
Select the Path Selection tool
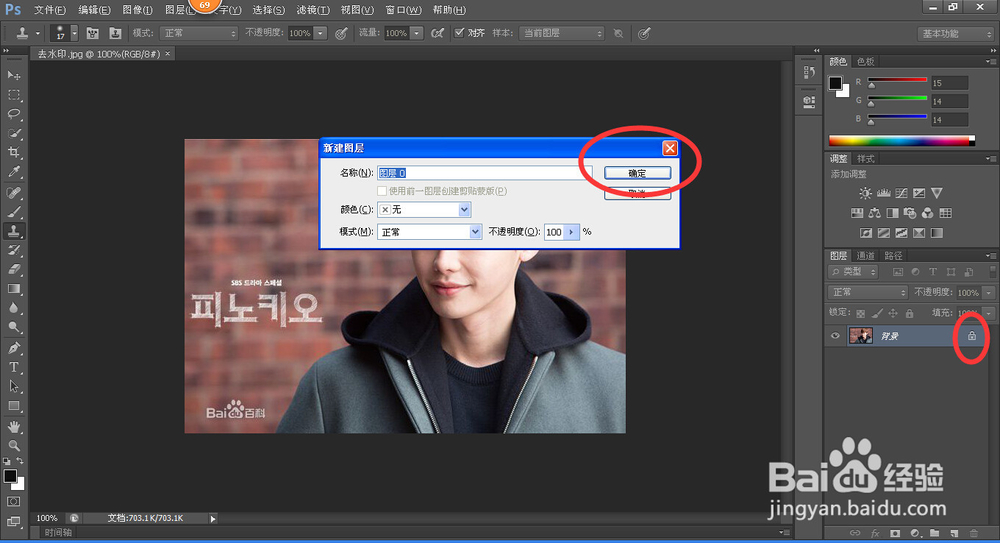[13, 386]
